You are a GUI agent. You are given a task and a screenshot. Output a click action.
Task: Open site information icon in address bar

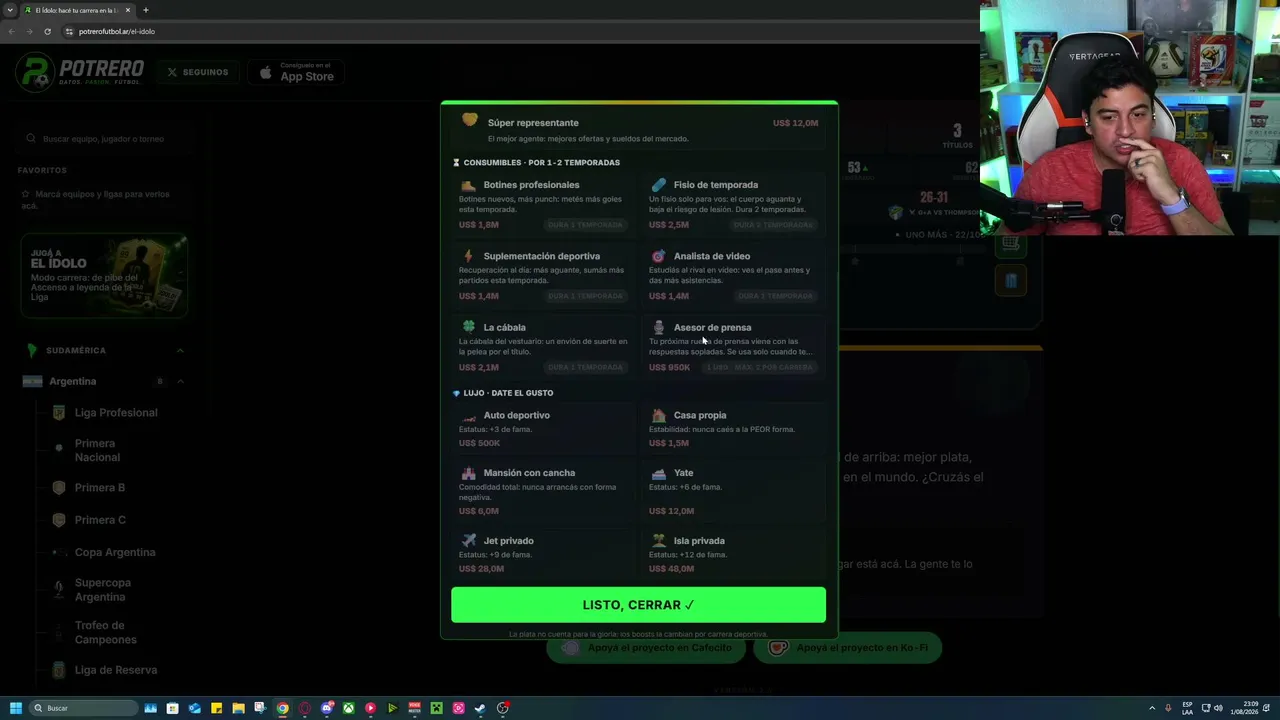(x=69, y=31)
